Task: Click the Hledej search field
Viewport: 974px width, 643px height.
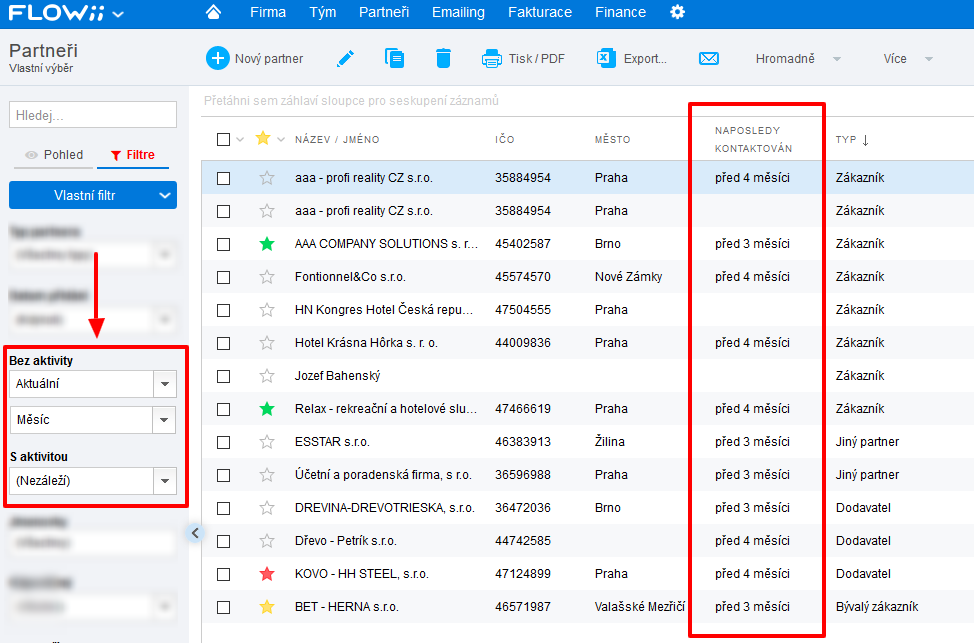Action: click(93, 115)
